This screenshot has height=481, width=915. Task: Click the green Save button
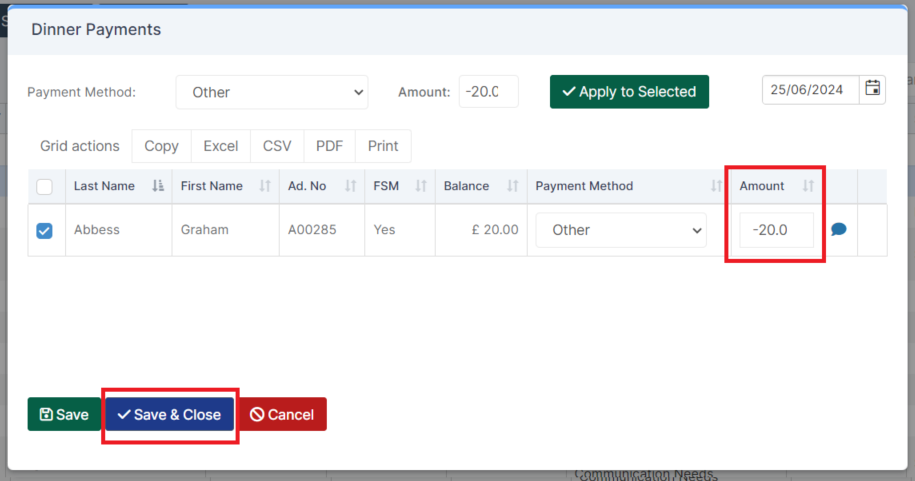pyautogui.click(x=64, y=414)
